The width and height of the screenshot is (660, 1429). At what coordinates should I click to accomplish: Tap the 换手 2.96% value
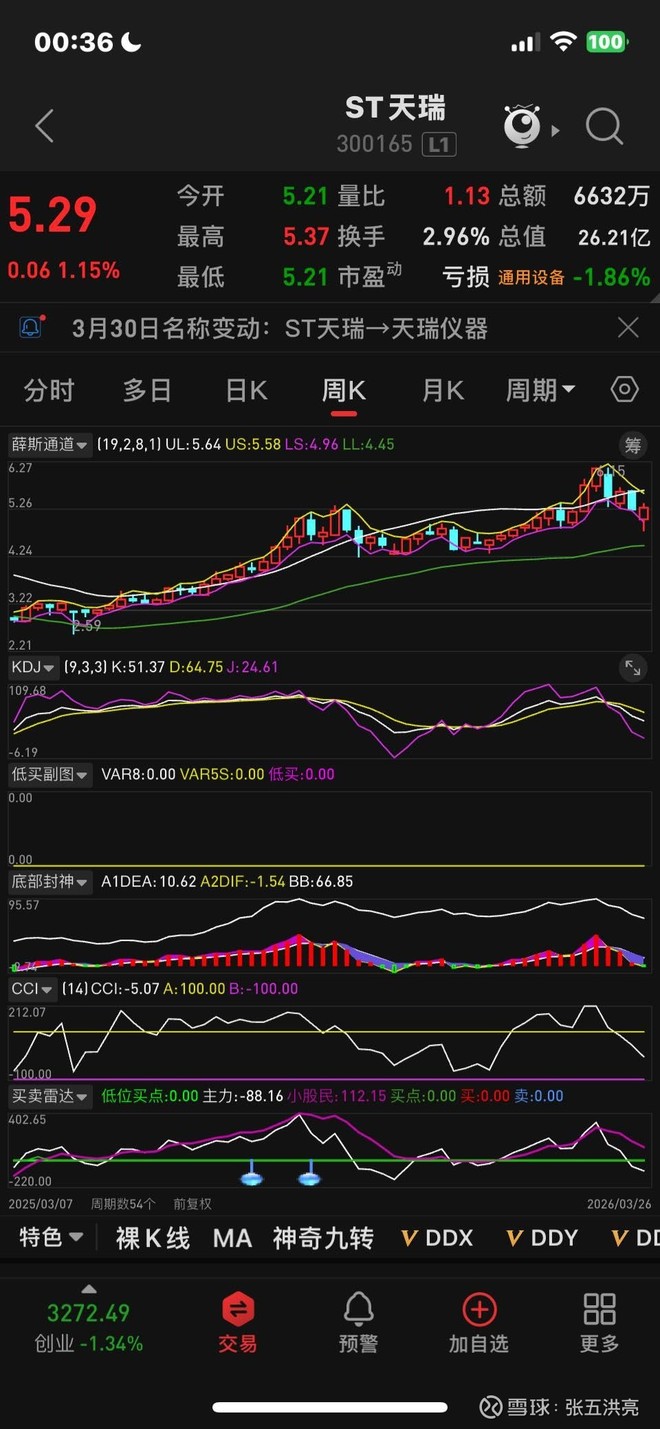[x=456, y=236]
